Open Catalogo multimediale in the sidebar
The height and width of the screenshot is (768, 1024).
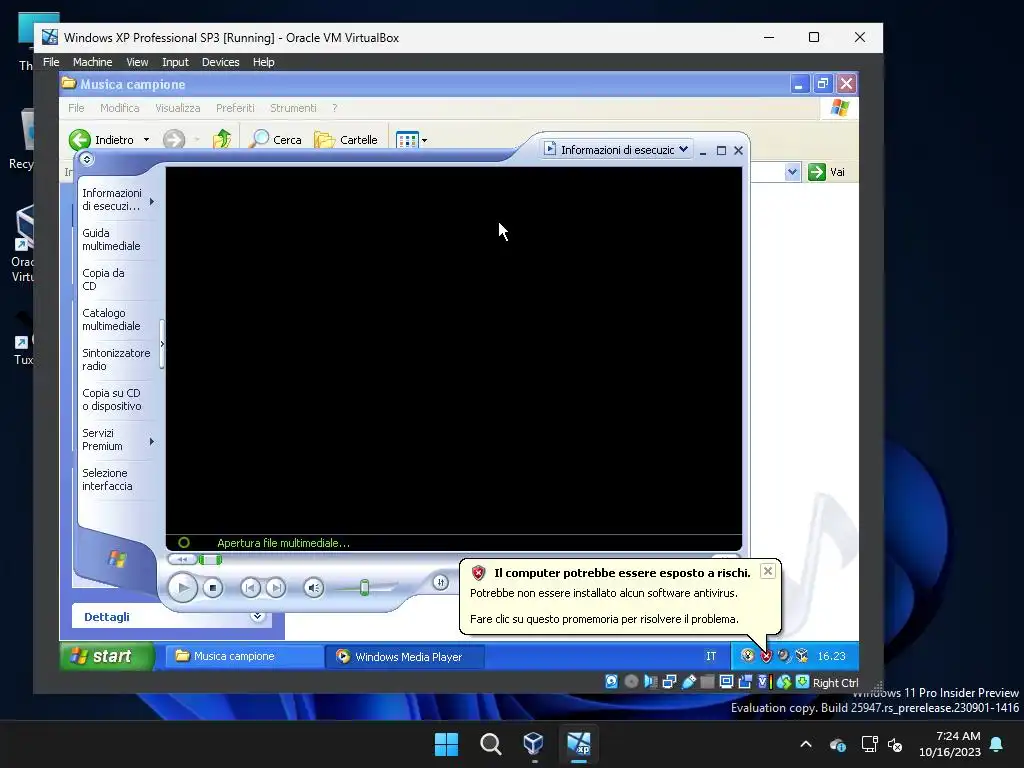coord(111,319)
